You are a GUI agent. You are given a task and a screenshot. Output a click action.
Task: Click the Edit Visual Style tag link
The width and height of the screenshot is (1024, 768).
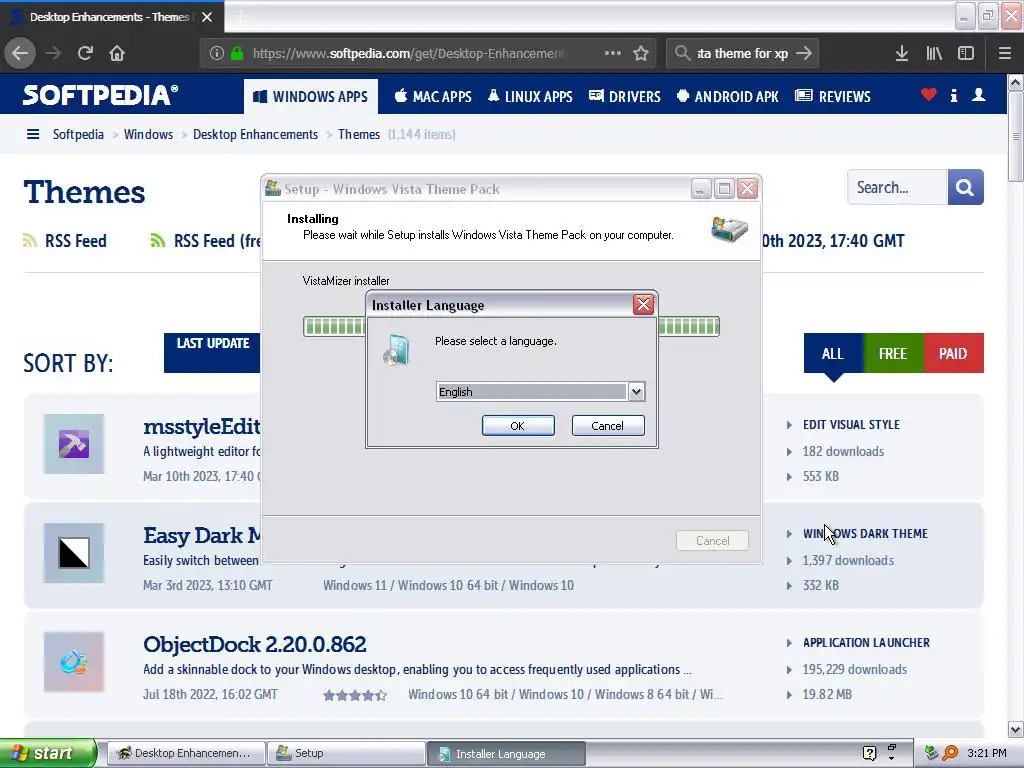pos(852,424)
